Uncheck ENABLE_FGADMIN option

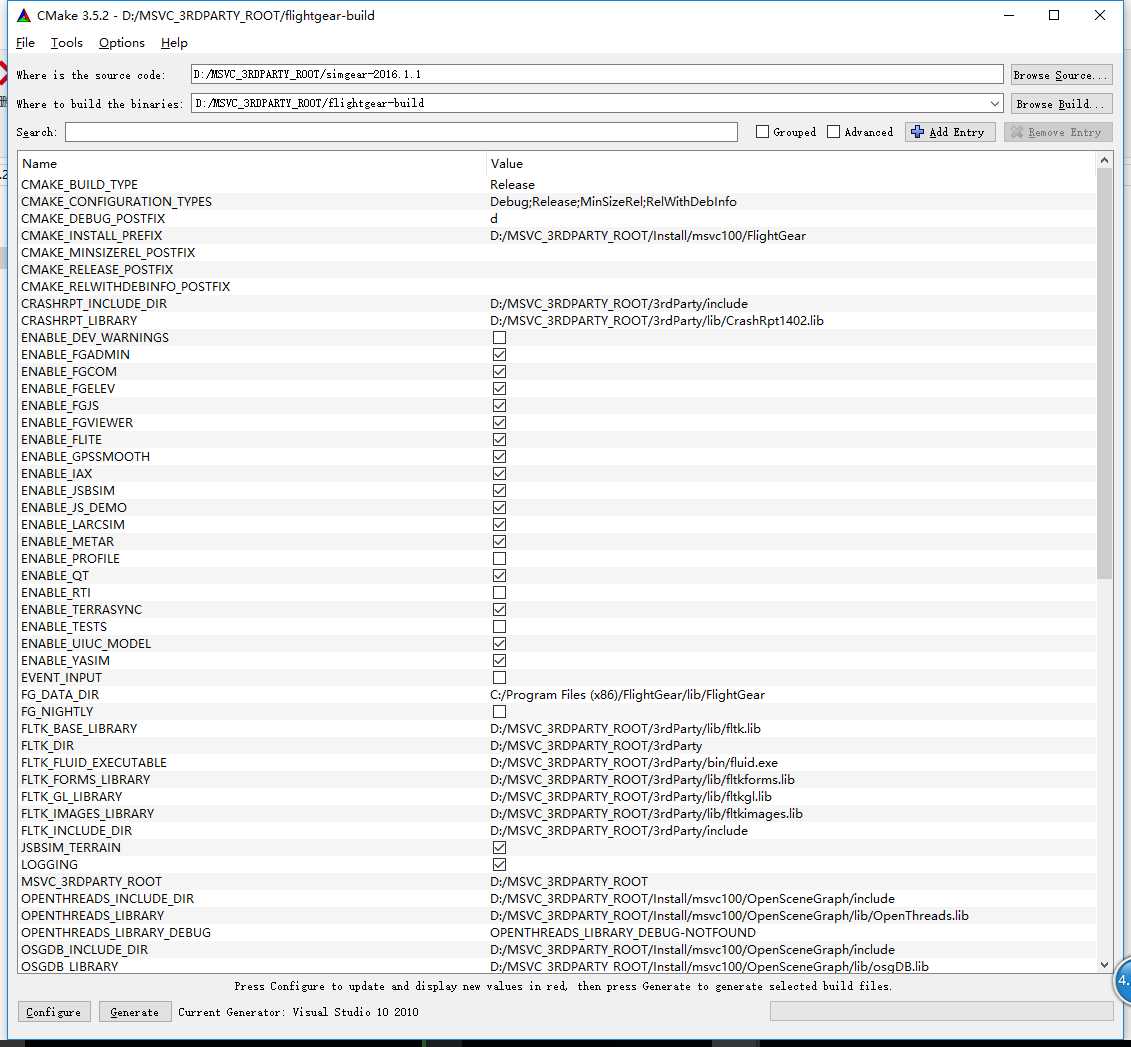point(499,355)
